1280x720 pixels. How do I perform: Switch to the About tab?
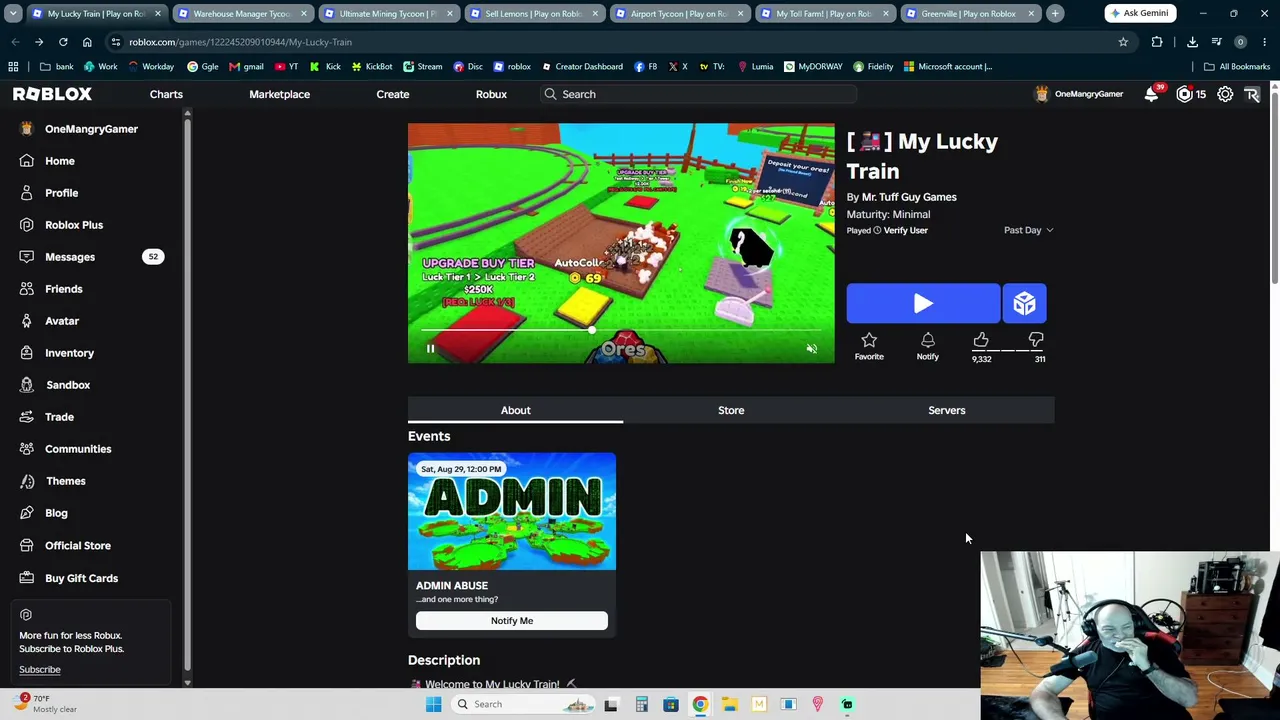coord(515,410)
